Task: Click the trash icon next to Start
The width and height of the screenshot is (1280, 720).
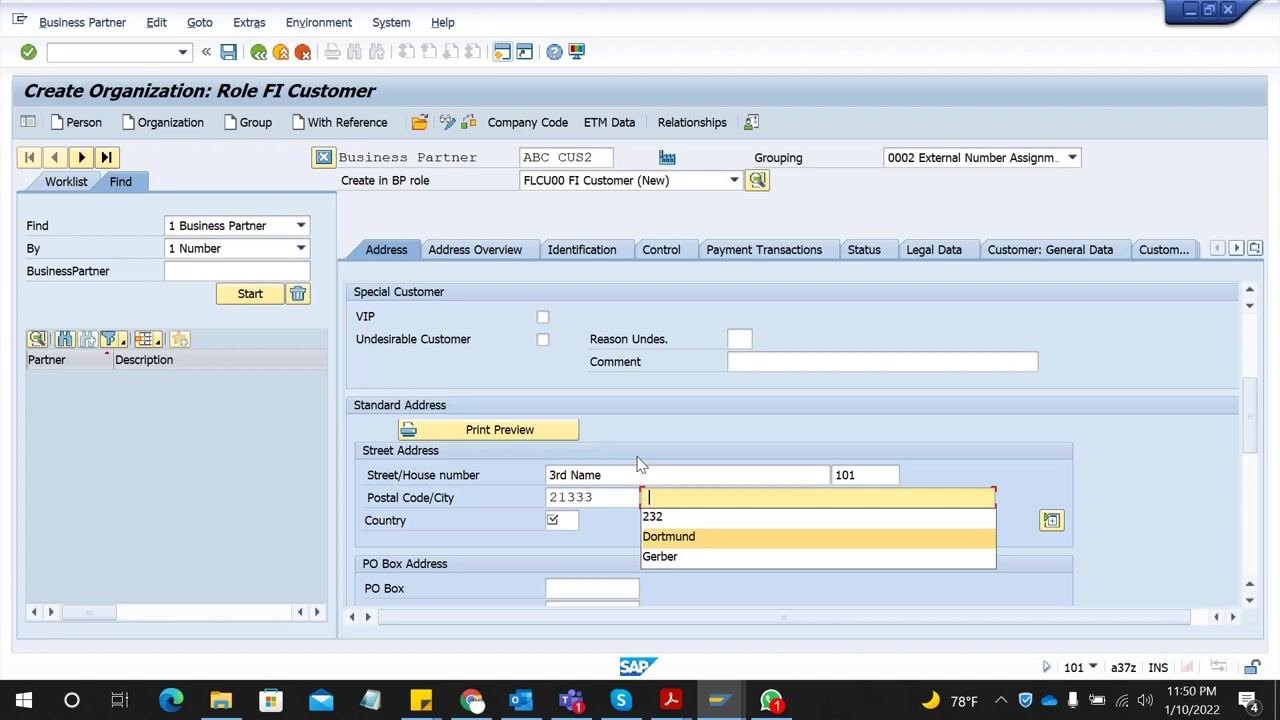Action: click(298, 293)
